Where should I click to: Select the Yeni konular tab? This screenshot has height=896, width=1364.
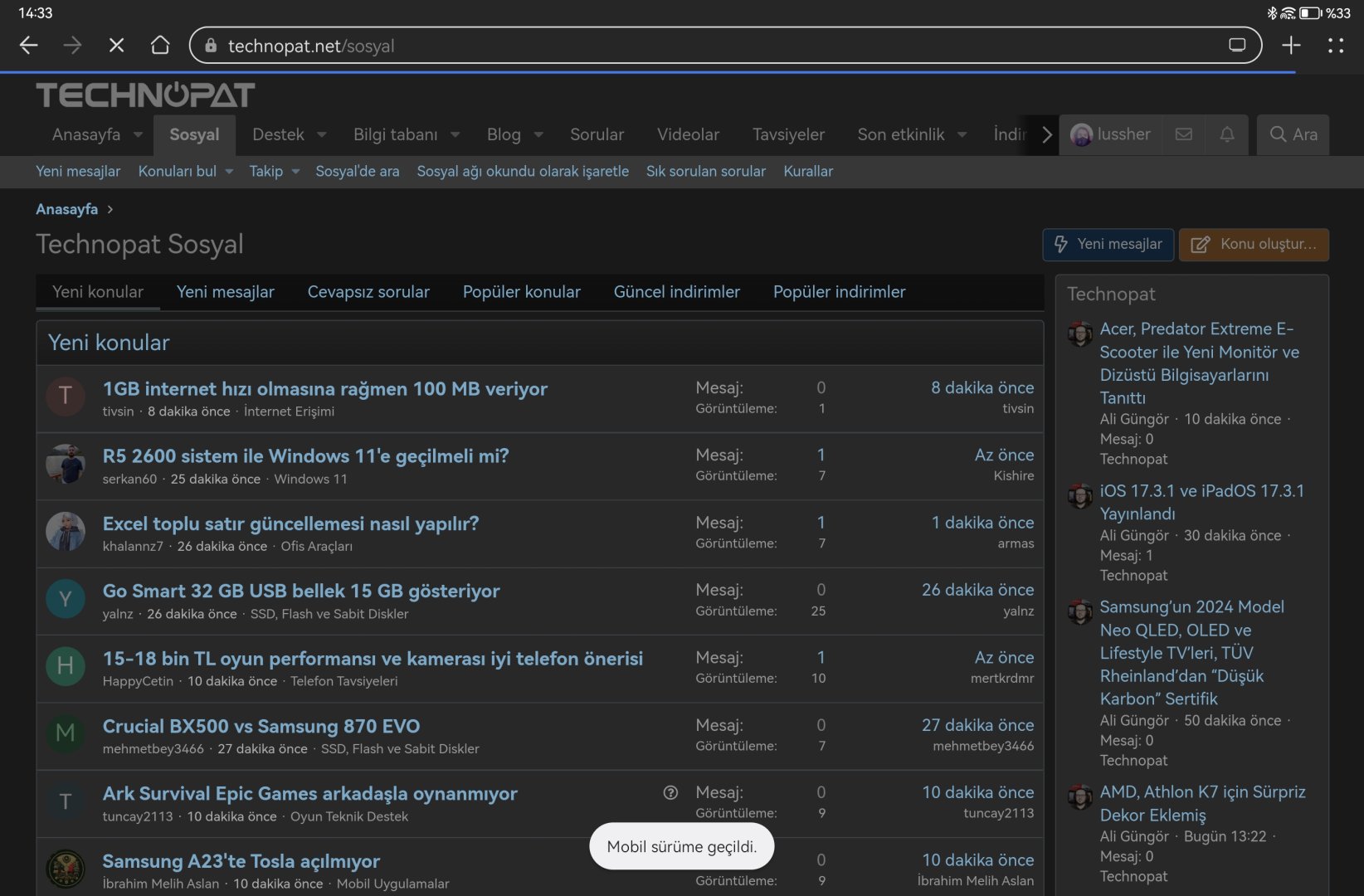pos(98,292)
